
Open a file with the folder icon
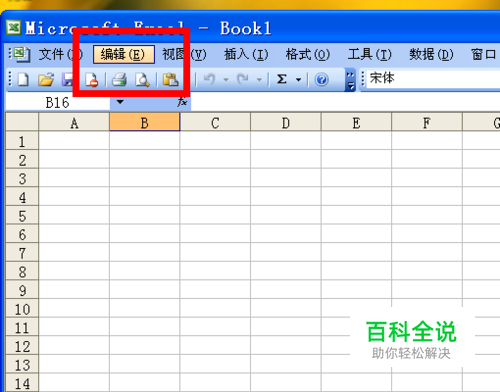click(x=46, y=80)
